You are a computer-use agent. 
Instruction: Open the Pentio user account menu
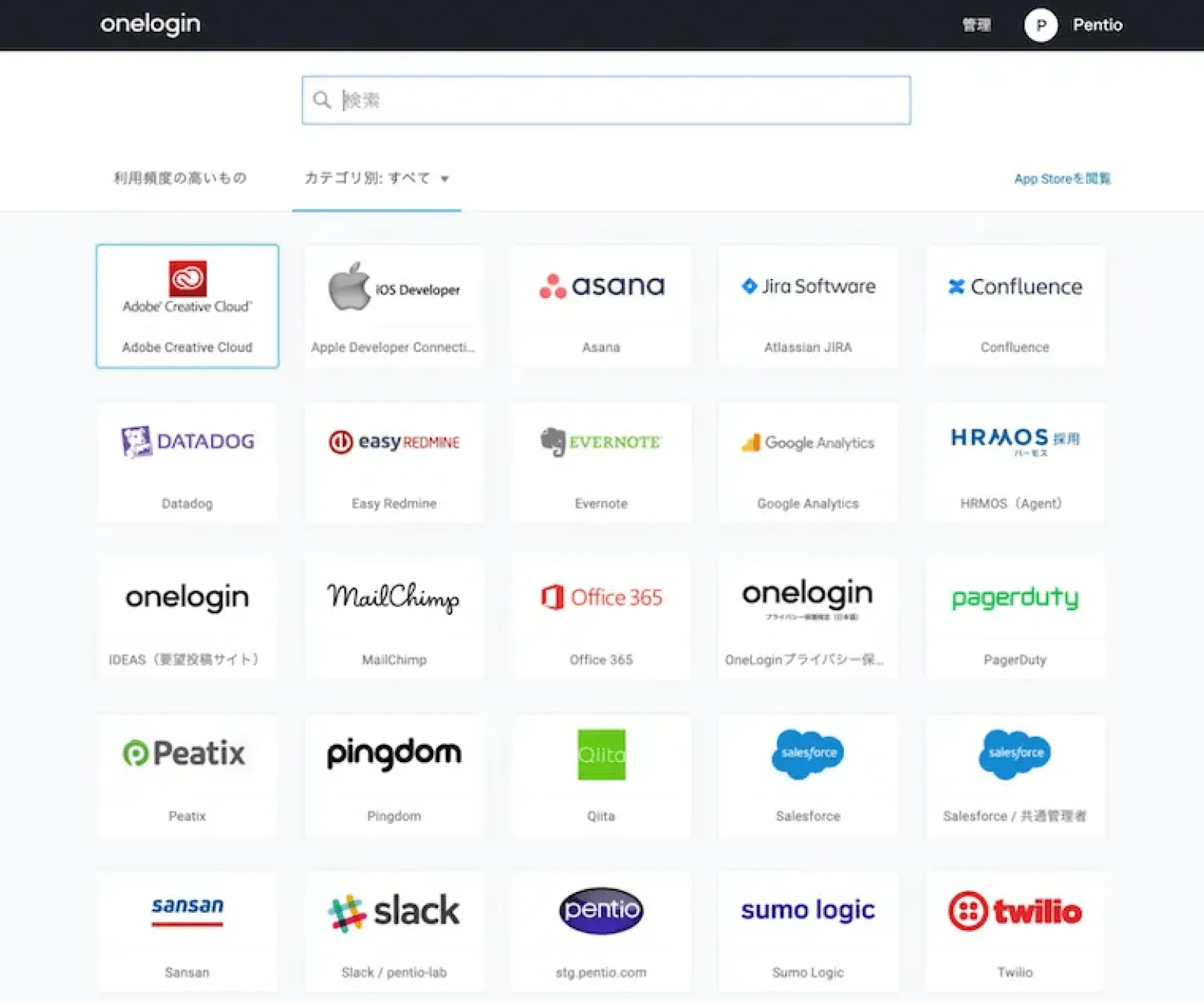(x=1073, y=25)
